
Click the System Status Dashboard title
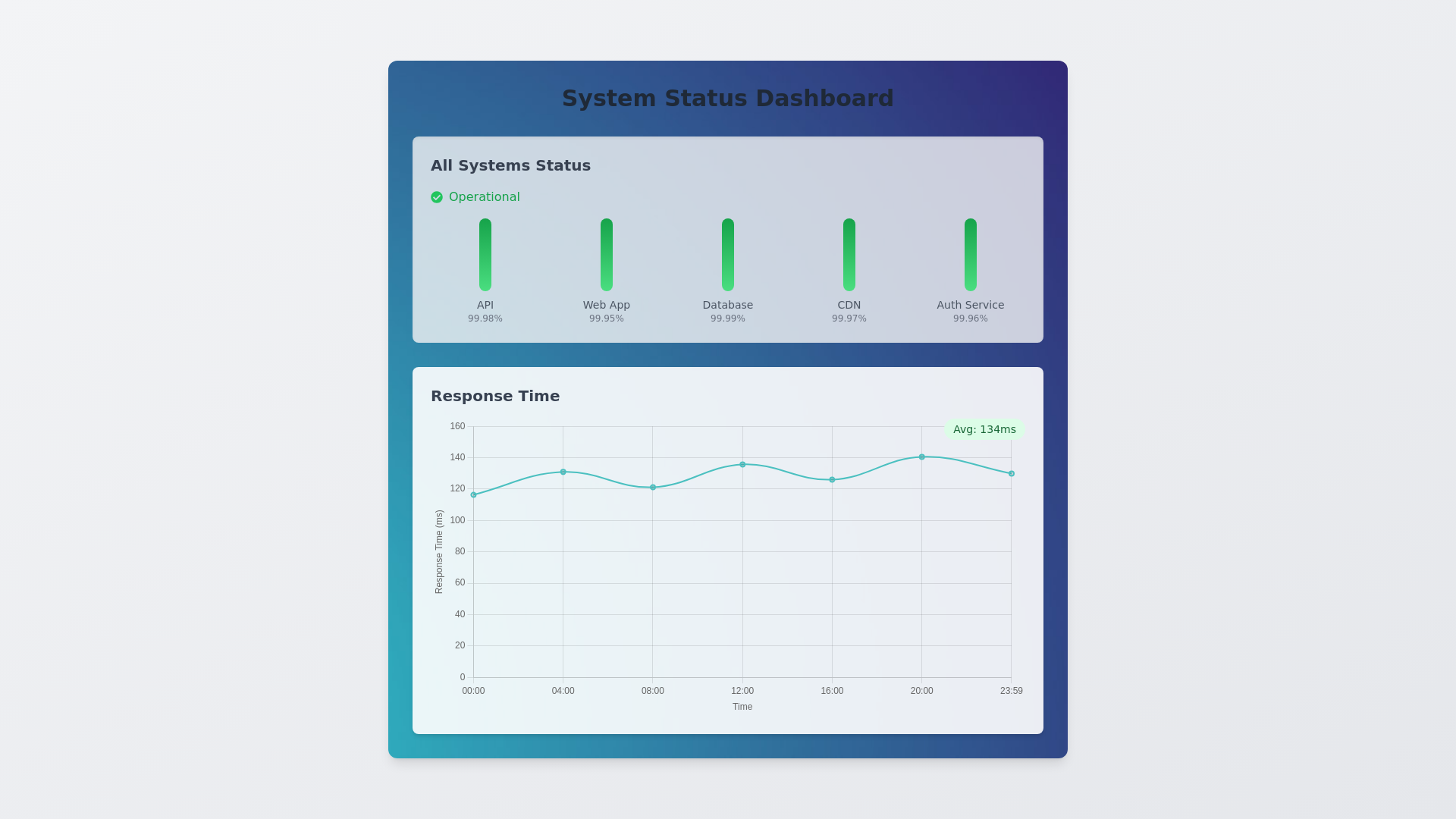pyautogui.click(x=728, y=98)
